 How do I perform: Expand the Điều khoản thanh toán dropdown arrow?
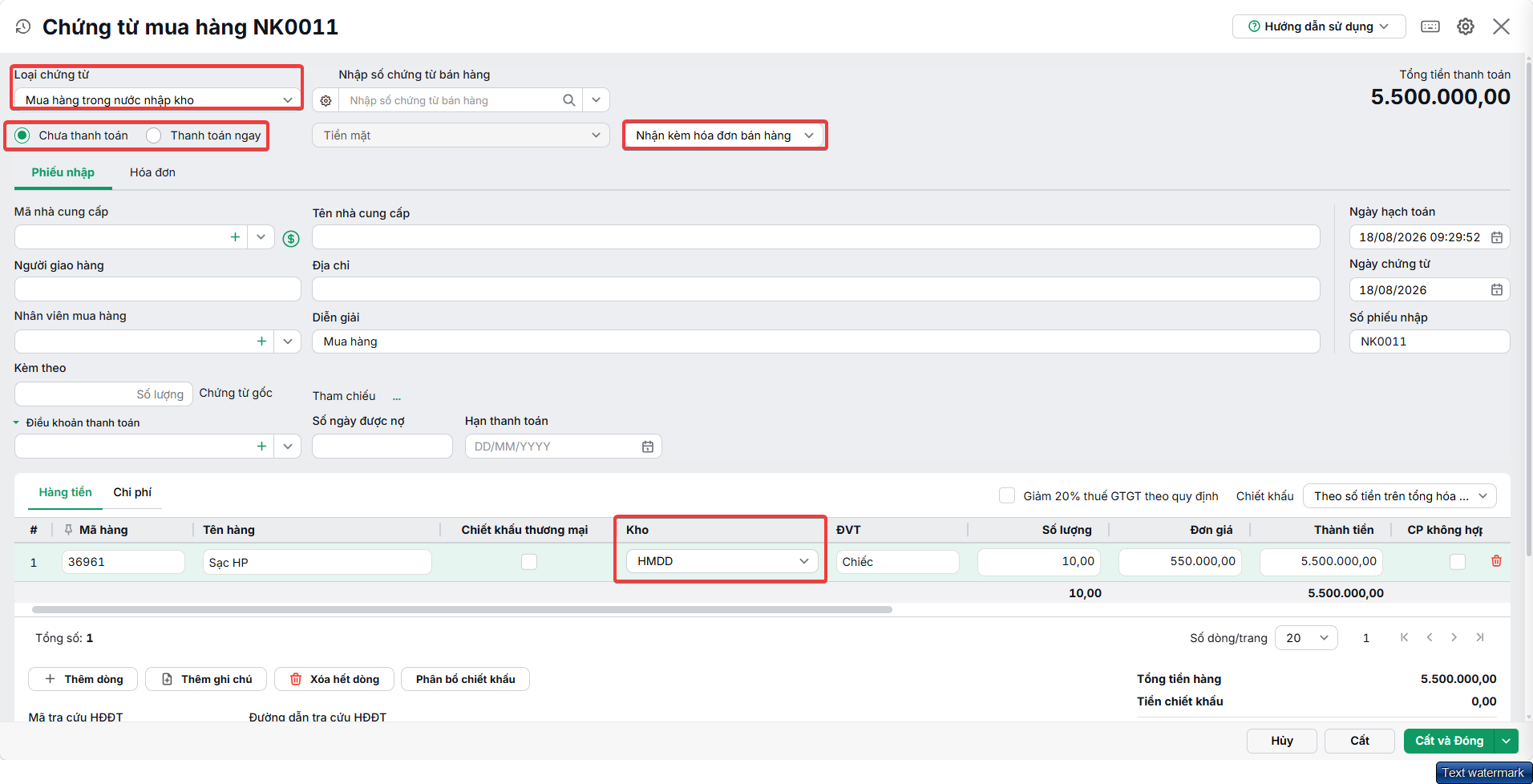tap(287, 447)
